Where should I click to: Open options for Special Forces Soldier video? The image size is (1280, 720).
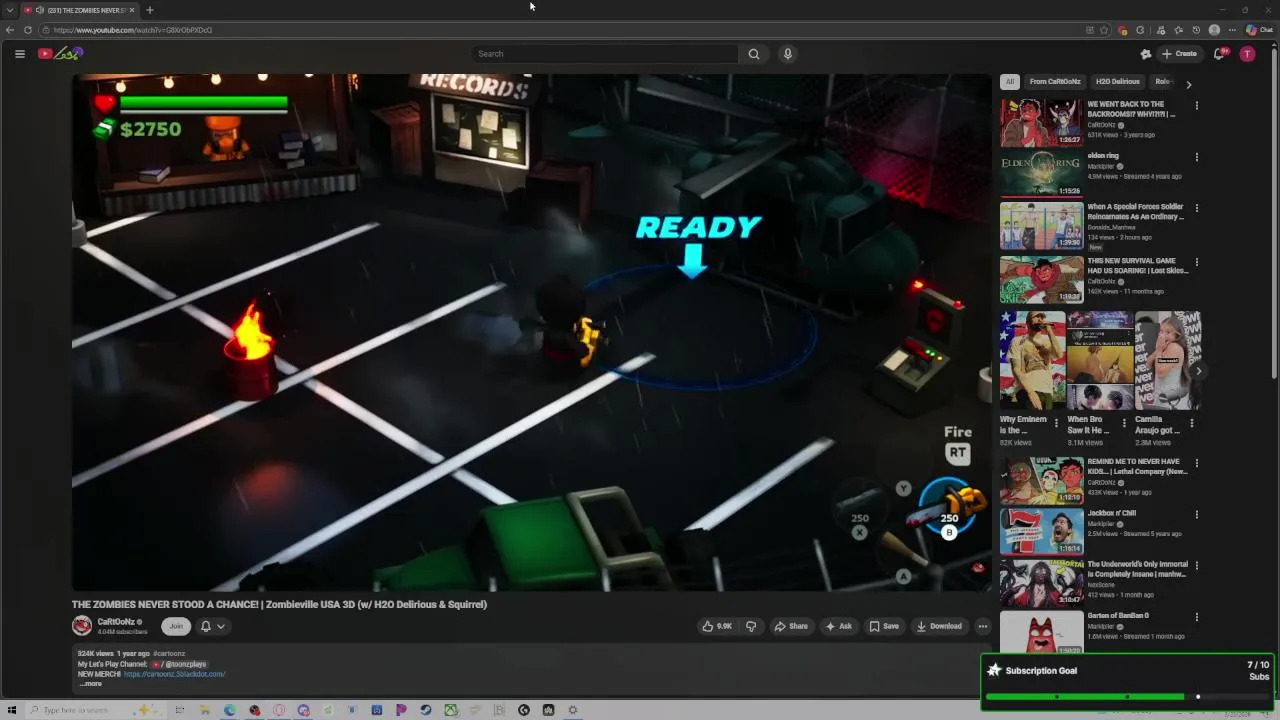pos(1197,208)
